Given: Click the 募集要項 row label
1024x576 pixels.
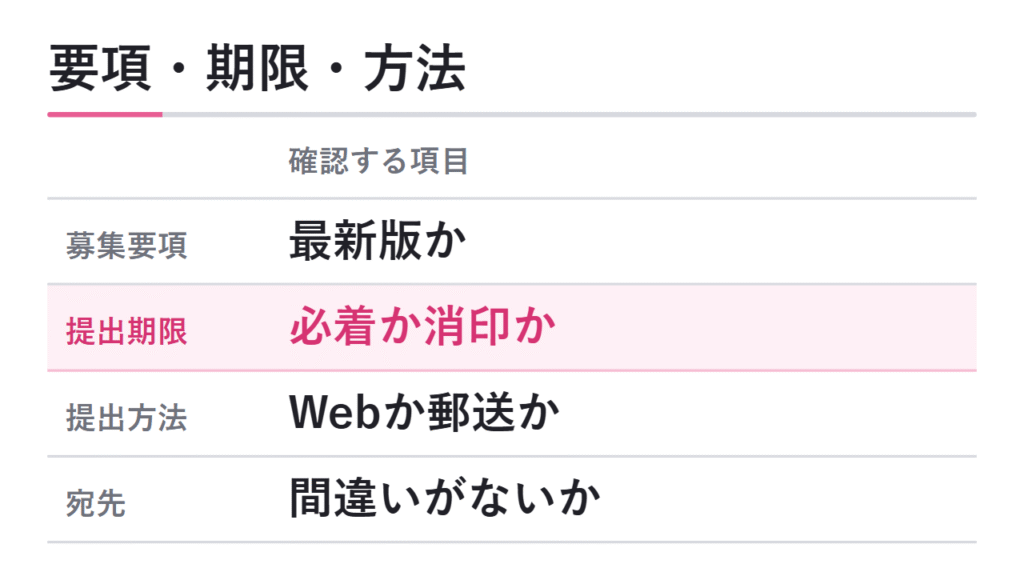Looking at the screenshot, I should [x=127, y=246].
